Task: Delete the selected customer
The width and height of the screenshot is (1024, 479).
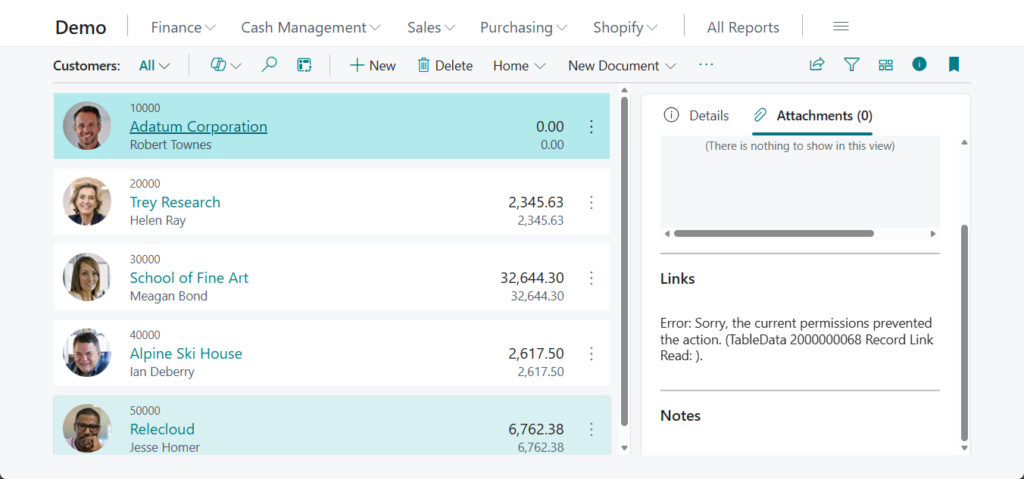Action: [445, 65]
